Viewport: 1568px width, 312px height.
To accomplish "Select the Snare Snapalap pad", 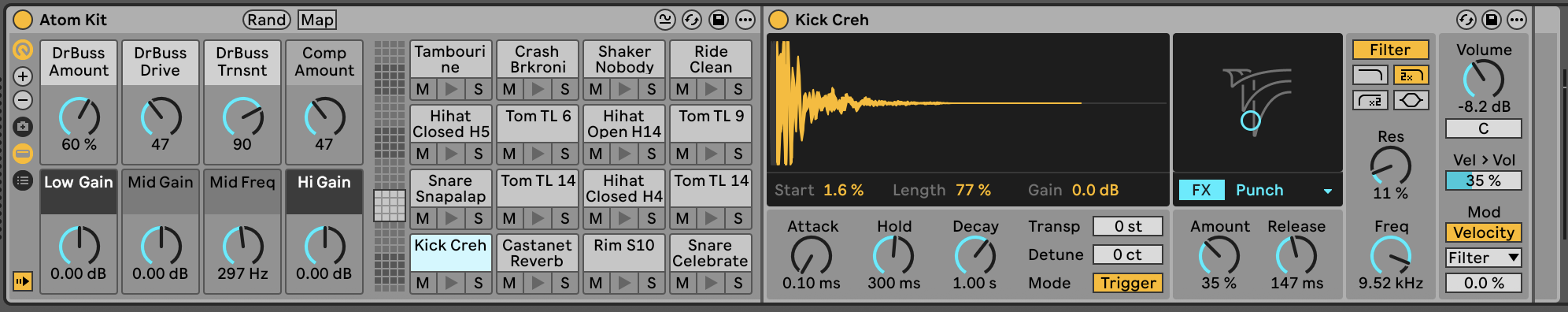I will (451, 189).
